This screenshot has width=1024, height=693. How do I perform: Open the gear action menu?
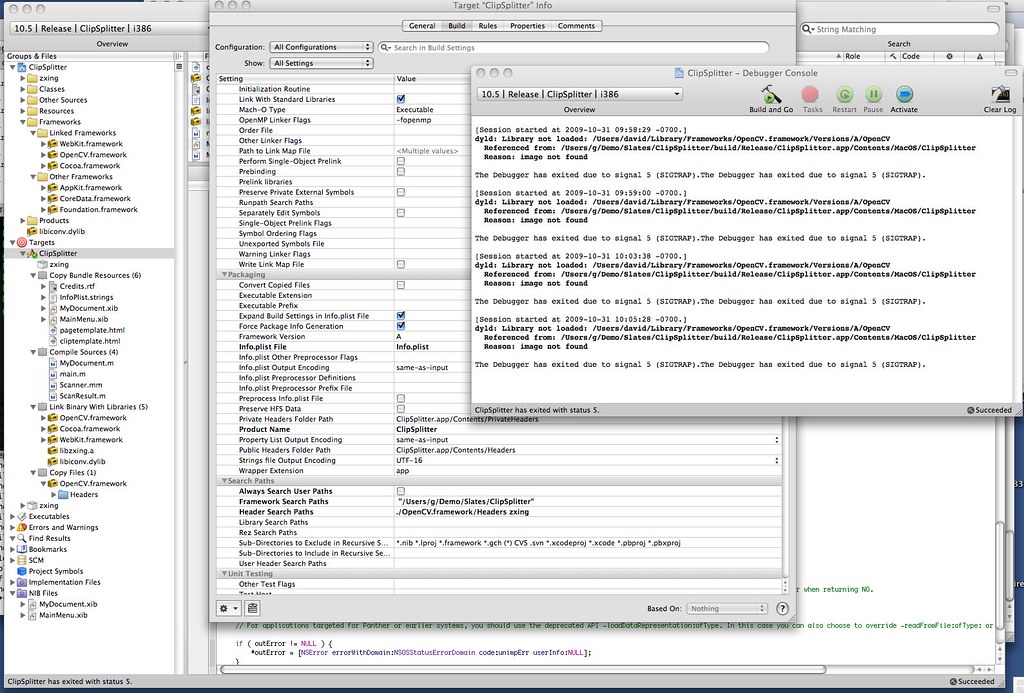point(229,608)
